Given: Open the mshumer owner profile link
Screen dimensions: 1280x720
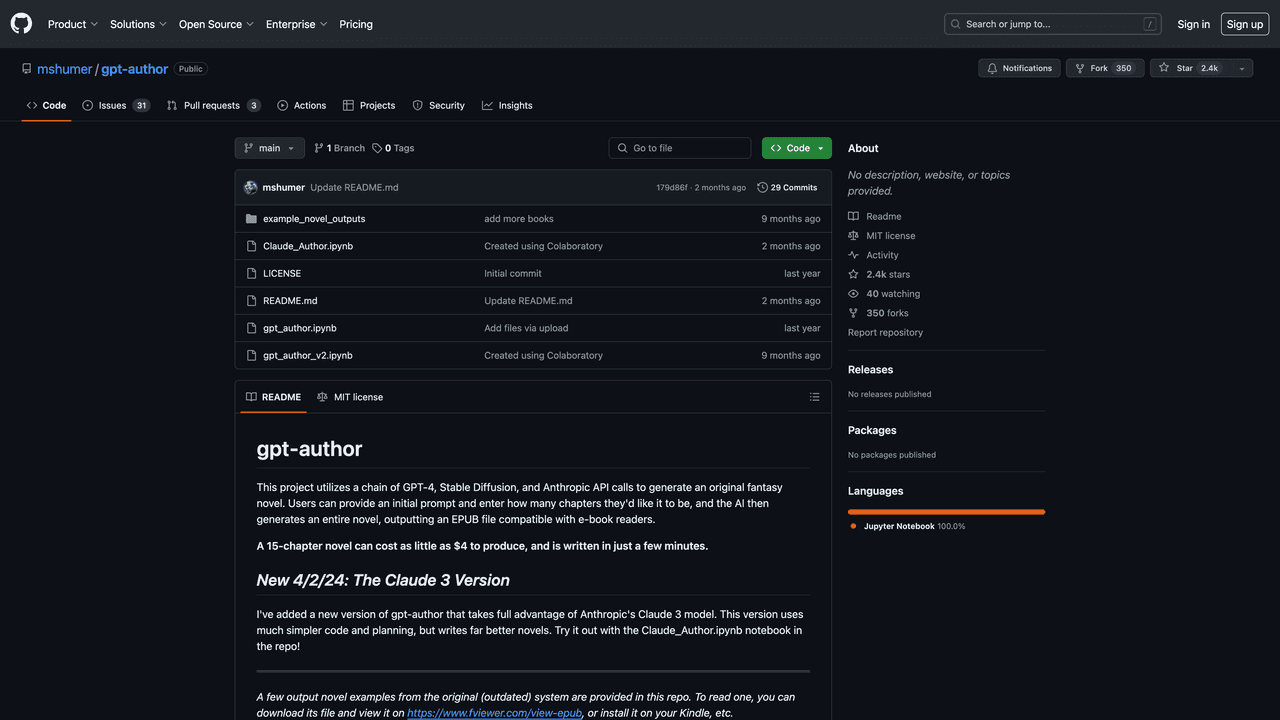Looking at the screenshot, I should click(x=65, y=69).
